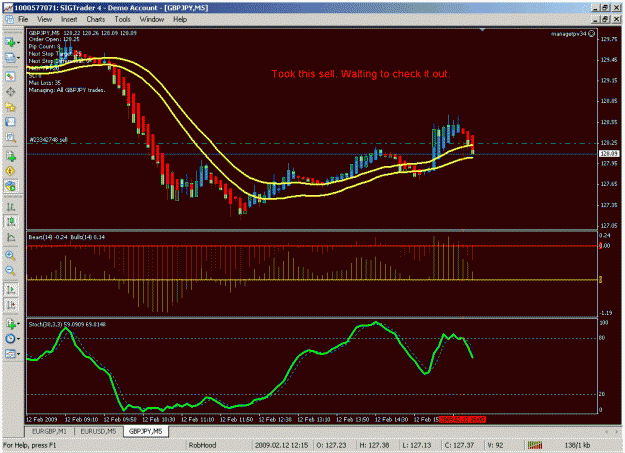Click the SIGTrader application icon in title bar

coord(8,8)
